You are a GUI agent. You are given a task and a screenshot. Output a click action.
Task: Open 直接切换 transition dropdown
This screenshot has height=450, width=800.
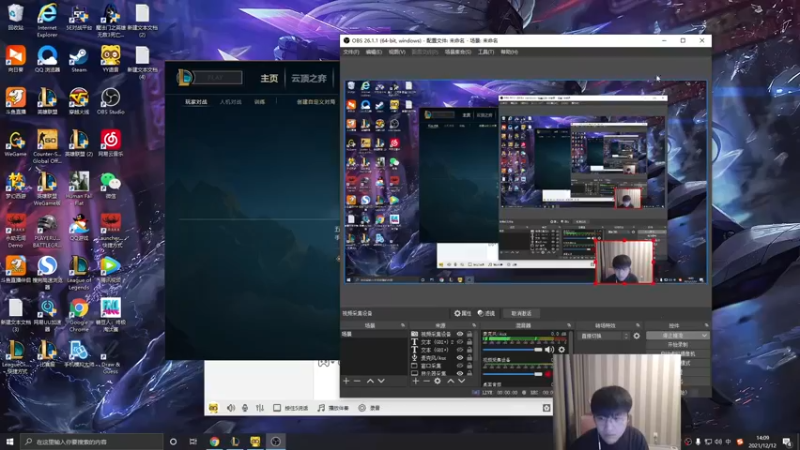[604, 336]
